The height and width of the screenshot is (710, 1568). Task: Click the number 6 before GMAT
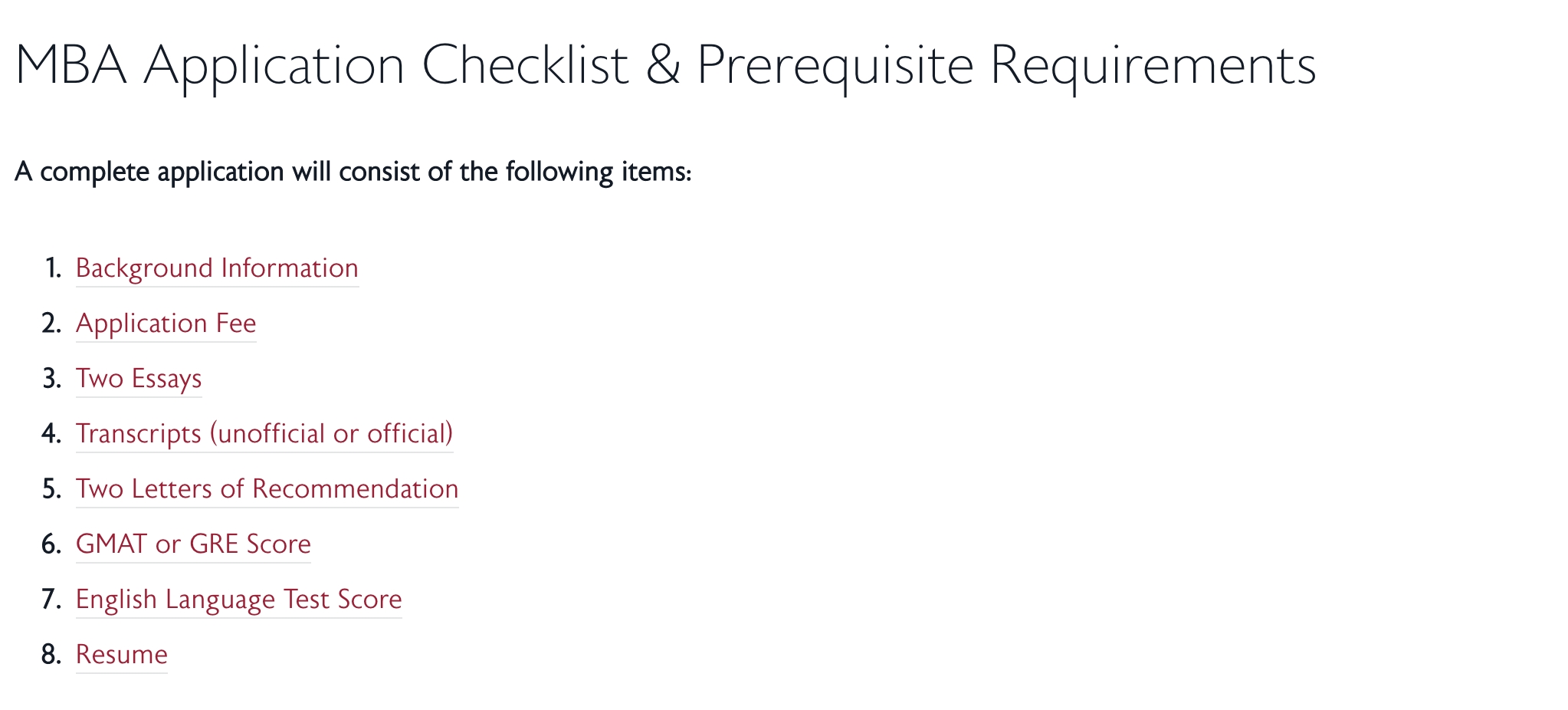click(51, 544)
